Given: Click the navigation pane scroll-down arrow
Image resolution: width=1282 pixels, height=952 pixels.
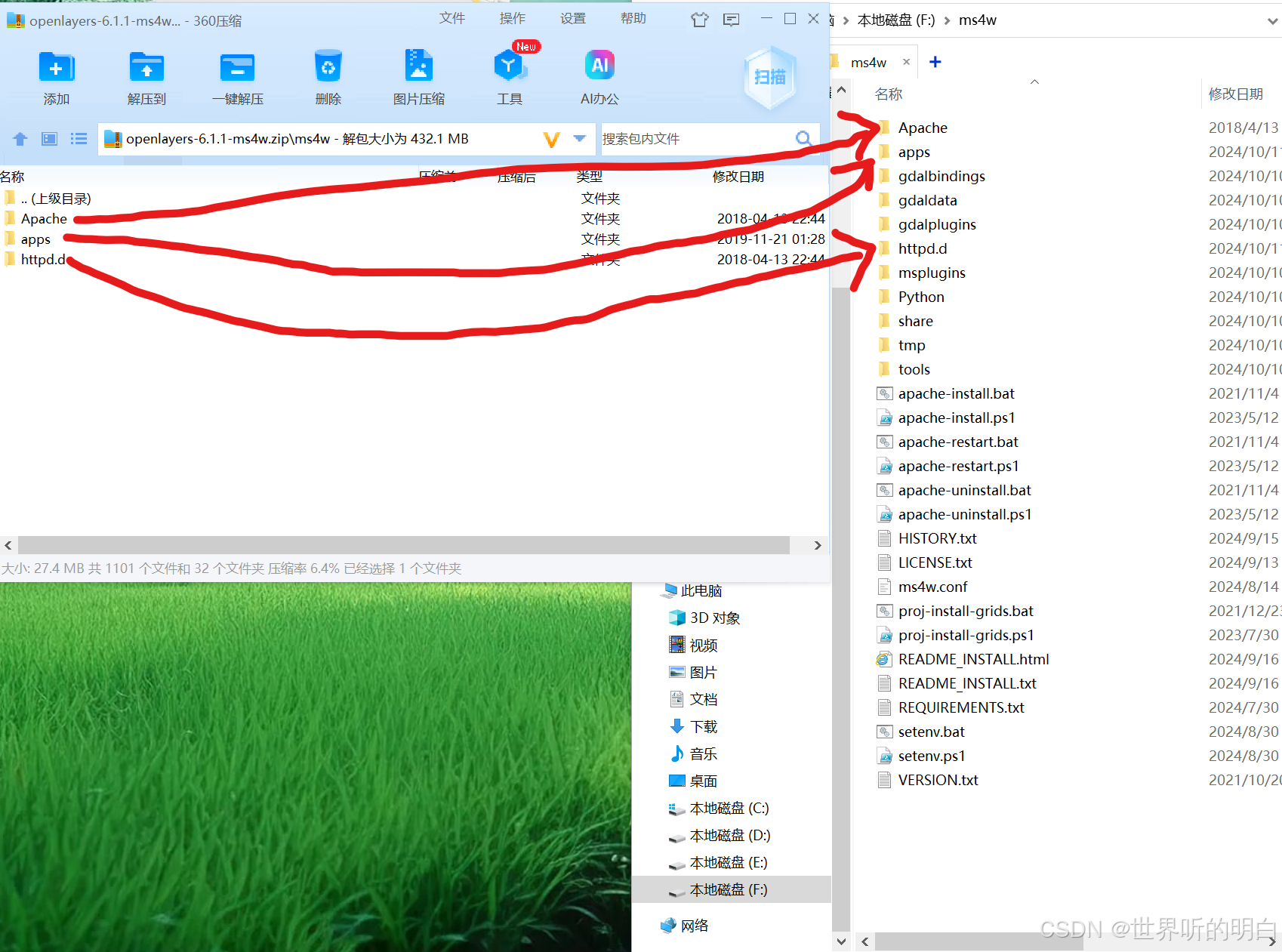Looking at the screenshot, I should 841,941.
